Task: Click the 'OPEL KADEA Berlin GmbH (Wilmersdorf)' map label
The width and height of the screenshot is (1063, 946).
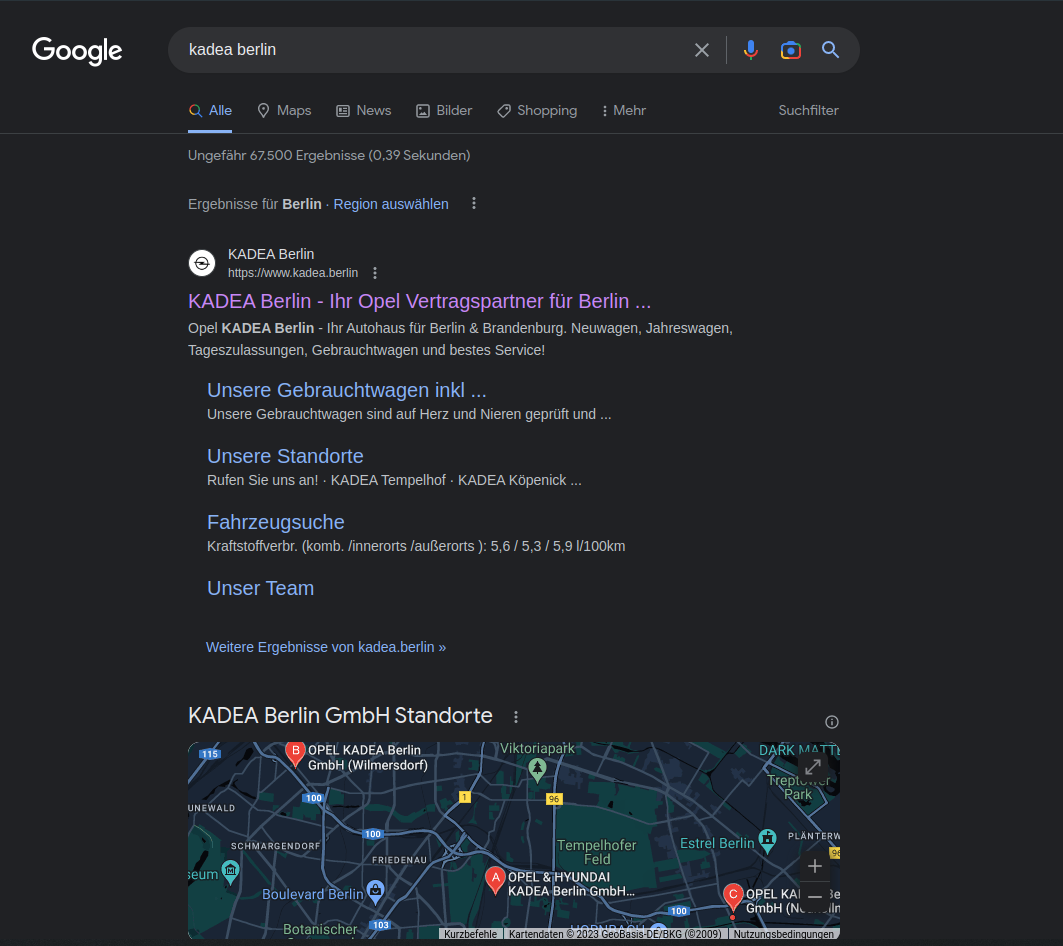Action: tap(368, 757)
